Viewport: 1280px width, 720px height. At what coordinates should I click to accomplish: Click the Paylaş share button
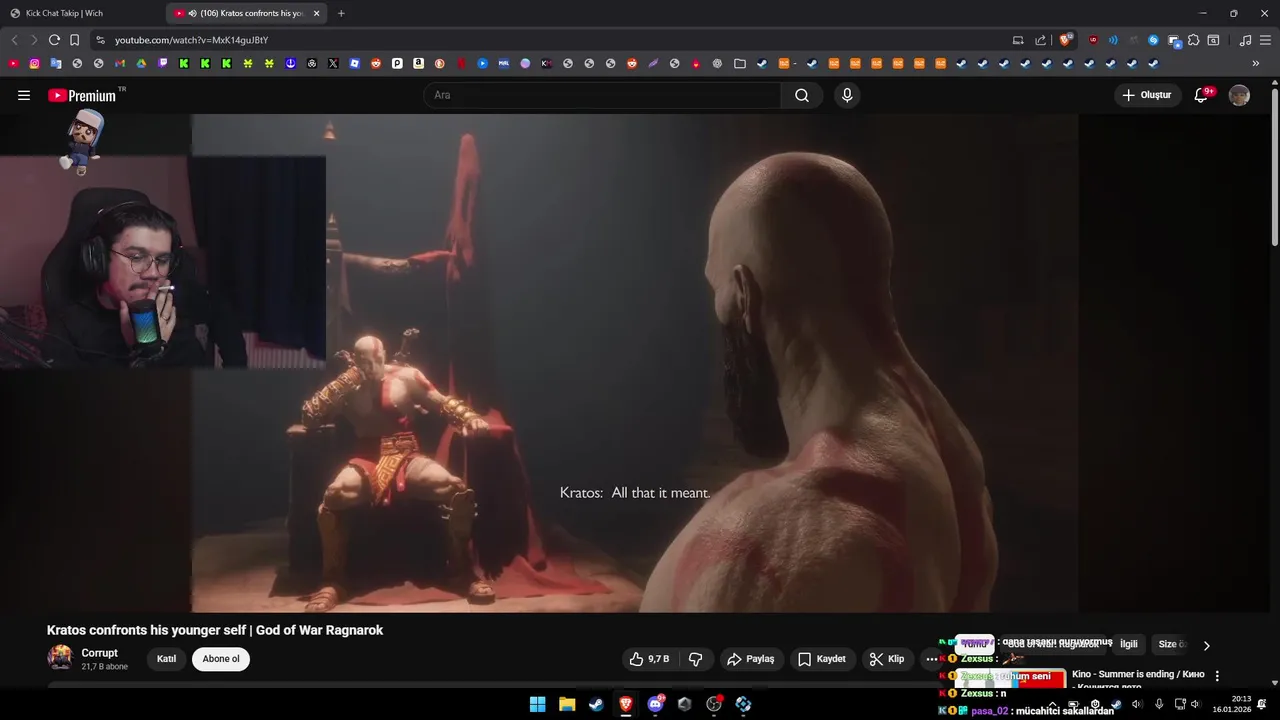pos(751,659)
